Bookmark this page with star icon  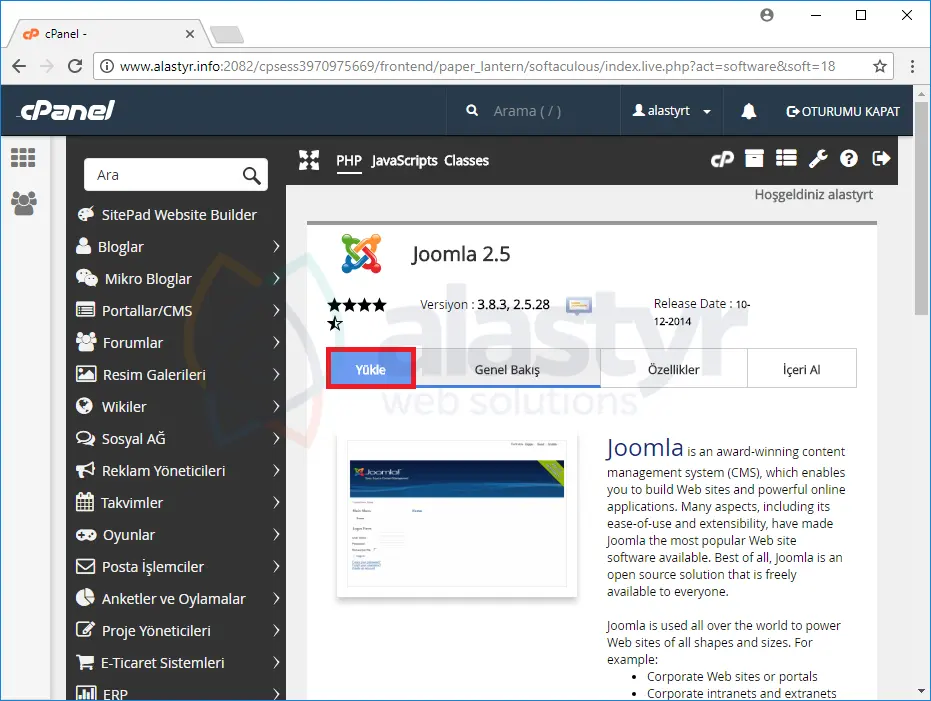tap(880, 66)
